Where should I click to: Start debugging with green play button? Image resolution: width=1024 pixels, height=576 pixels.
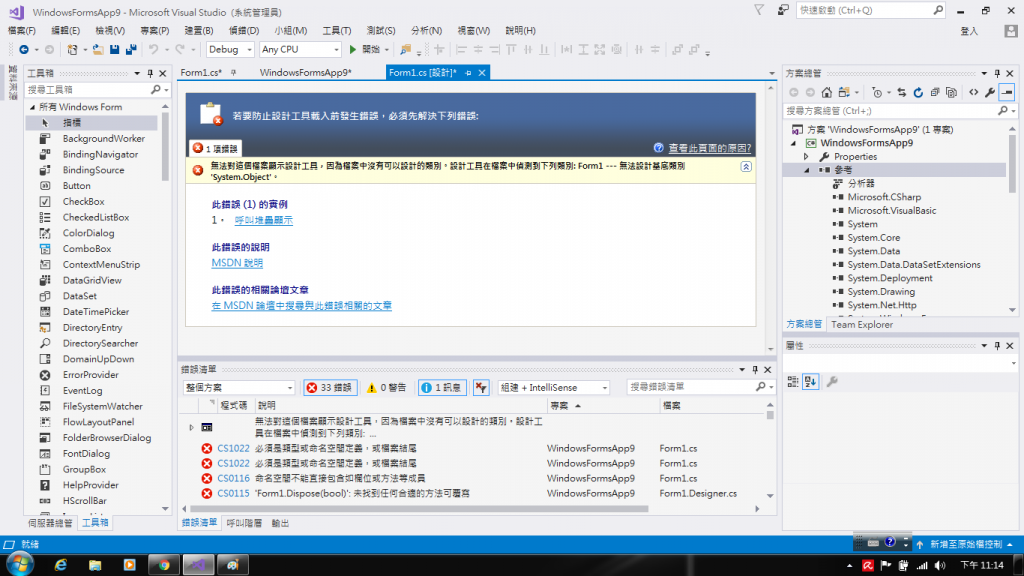coord(353,50)
